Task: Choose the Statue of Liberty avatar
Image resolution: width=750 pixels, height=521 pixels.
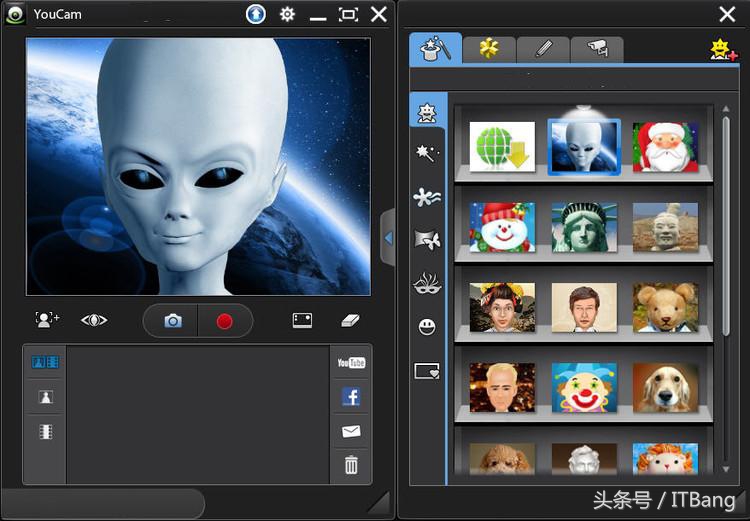Action: pyautogui.click(x=584, y=227)
